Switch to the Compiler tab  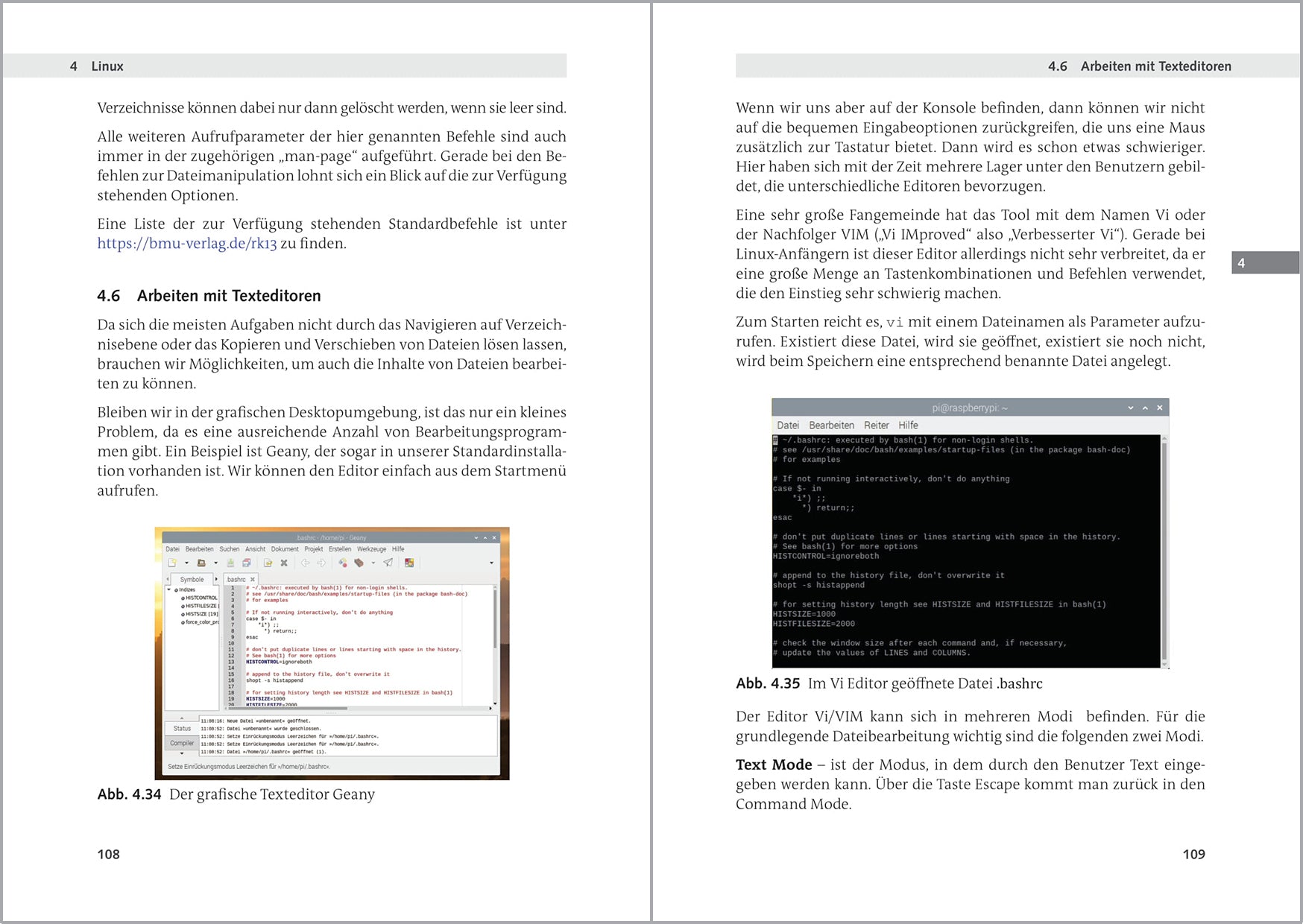pyautogui.click(x=182, y=742)
